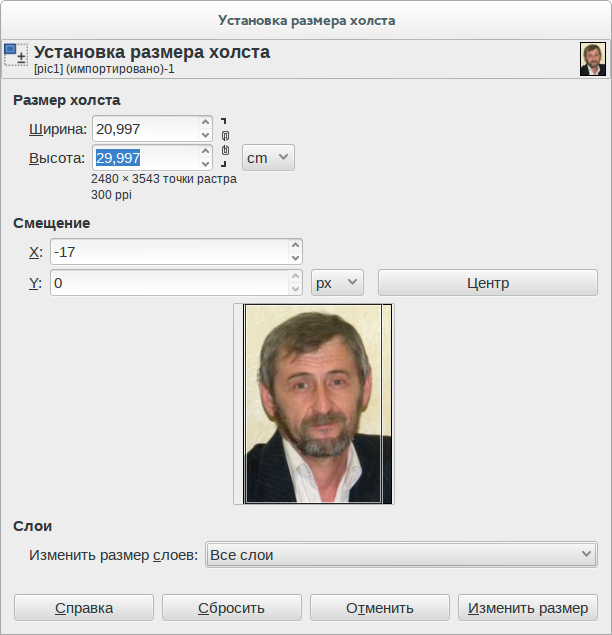612x635 pixels.
Task: Open the cm units dropdown
Action: (268, 158)
